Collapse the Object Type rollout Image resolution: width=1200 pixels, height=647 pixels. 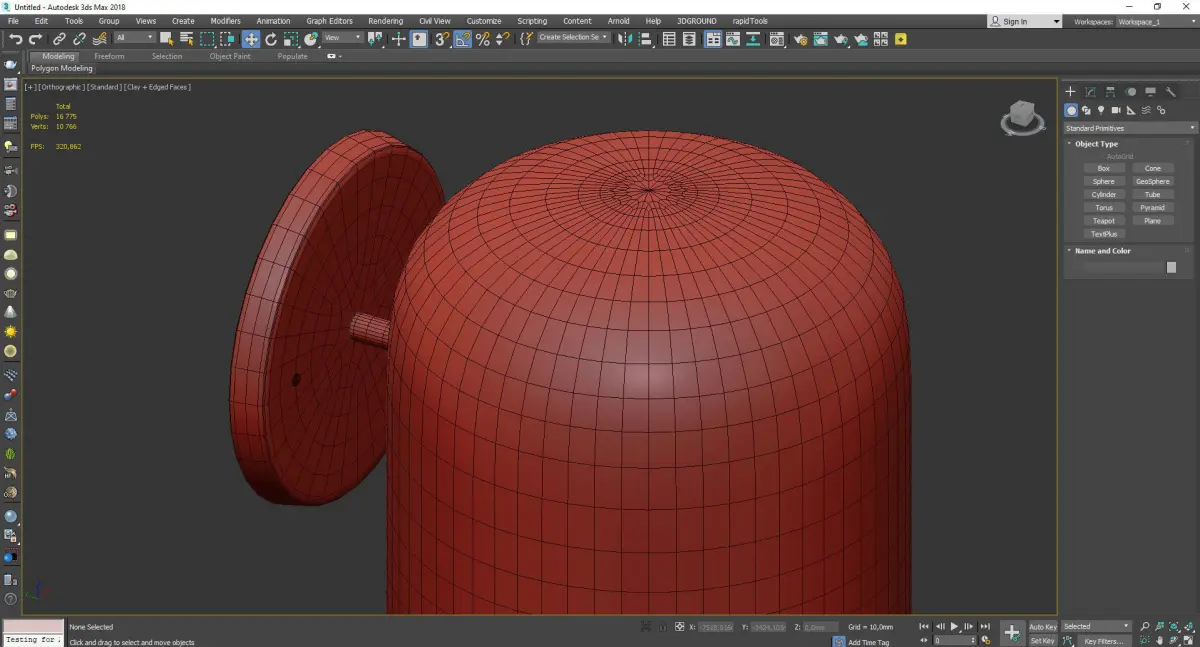pos(1096,144)
